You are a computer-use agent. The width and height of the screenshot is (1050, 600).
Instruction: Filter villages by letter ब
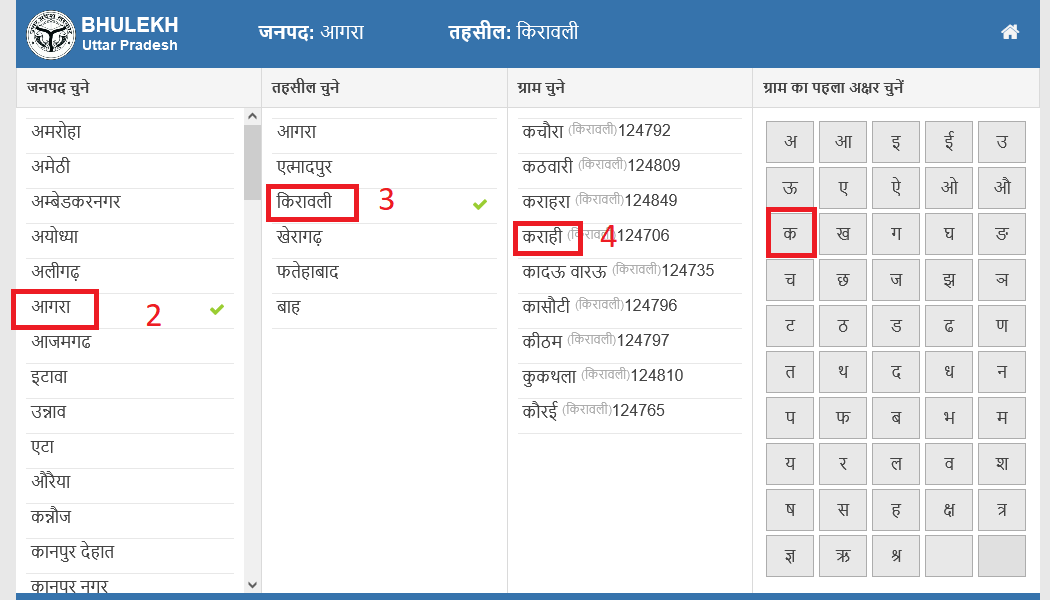coord(896,418)
